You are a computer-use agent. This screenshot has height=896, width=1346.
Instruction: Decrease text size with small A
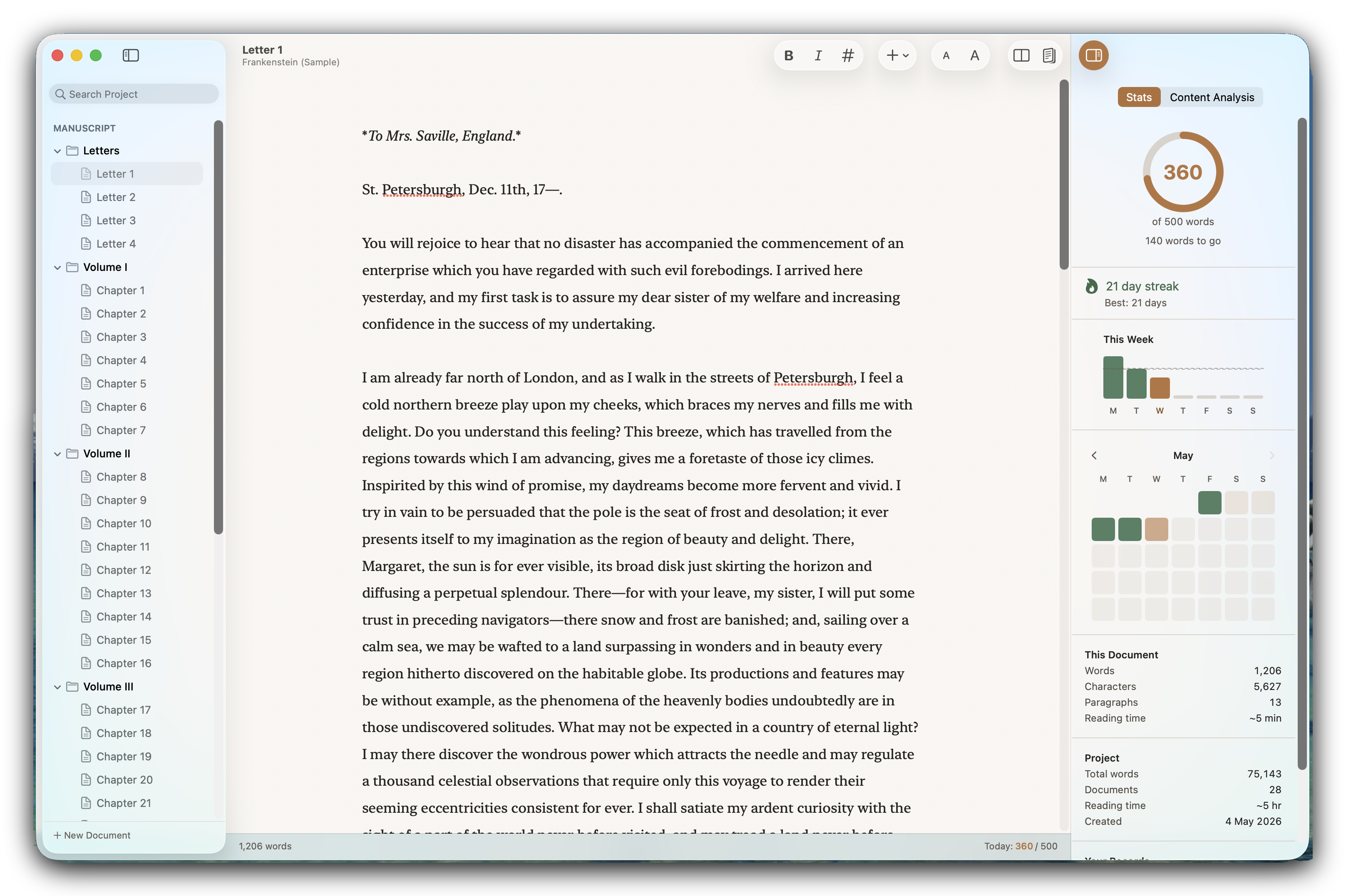[x=946, y=55]
